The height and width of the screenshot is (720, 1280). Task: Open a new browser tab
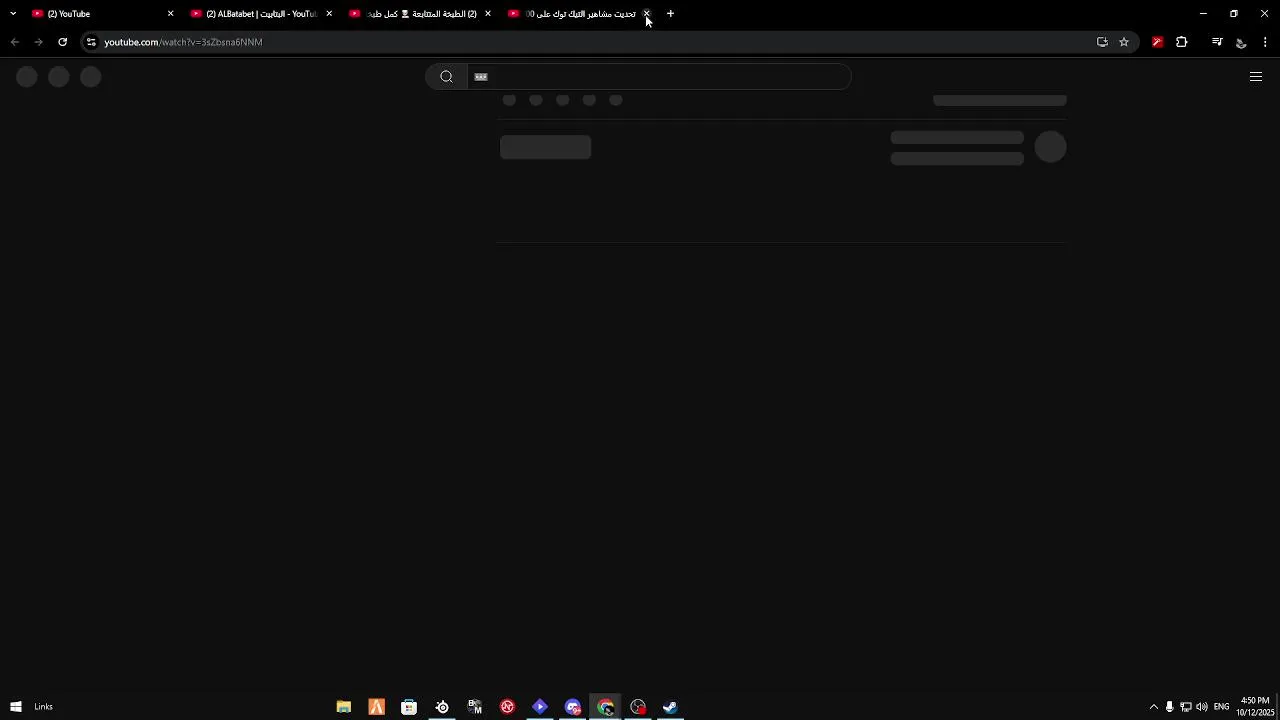671,14
